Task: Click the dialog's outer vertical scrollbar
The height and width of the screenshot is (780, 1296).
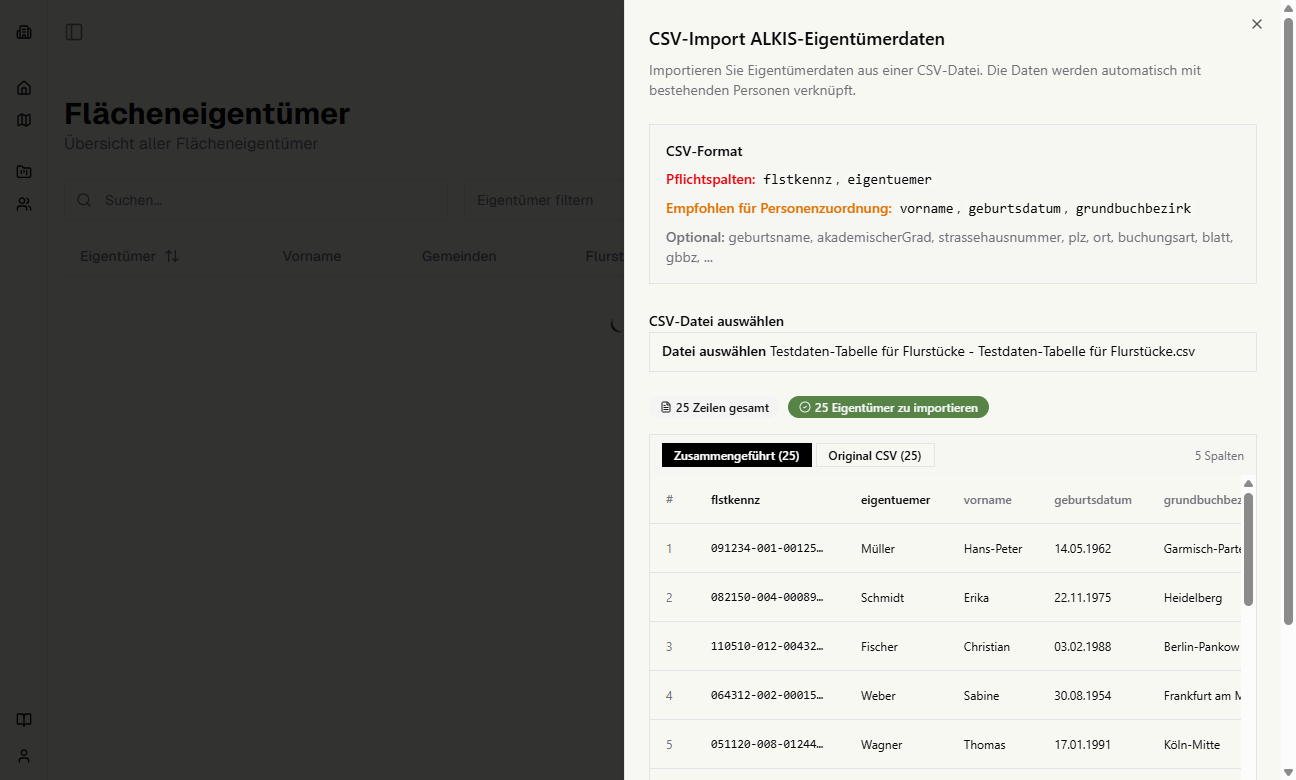Action: point(1288,320)
